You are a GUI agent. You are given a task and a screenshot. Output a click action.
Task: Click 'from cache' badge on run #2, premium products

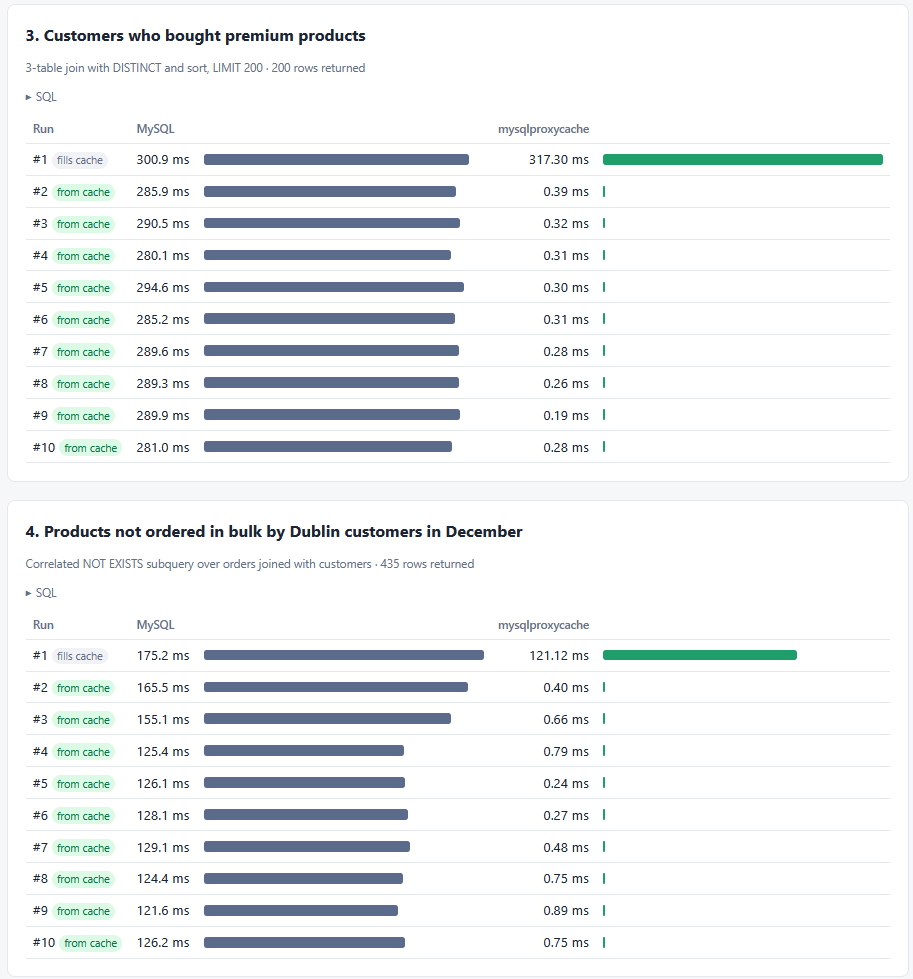[x=83, y=192]
